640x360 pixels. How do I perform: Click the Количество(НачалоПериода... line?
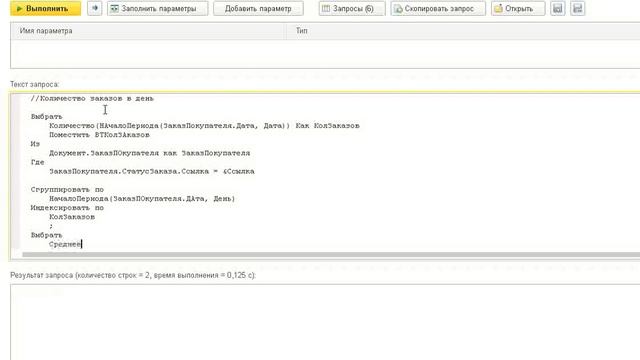pos(204,126)
